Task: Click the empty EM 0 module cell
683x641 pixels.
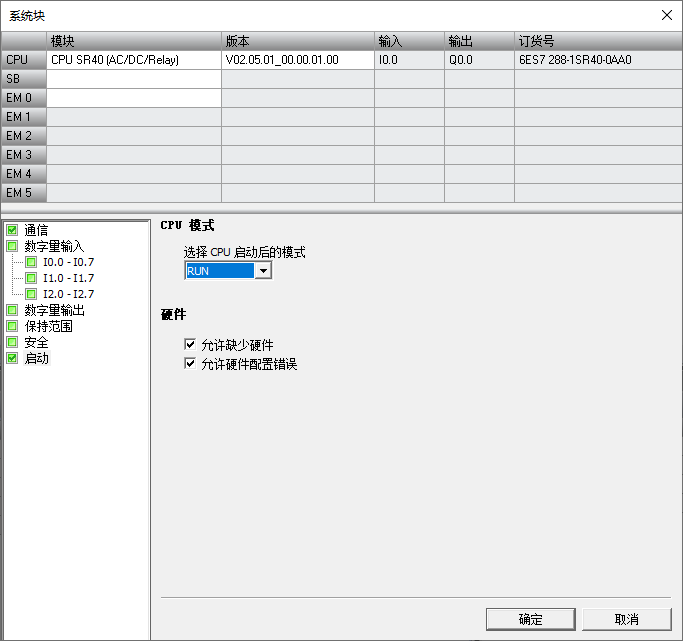Action: tap(134, 98)
